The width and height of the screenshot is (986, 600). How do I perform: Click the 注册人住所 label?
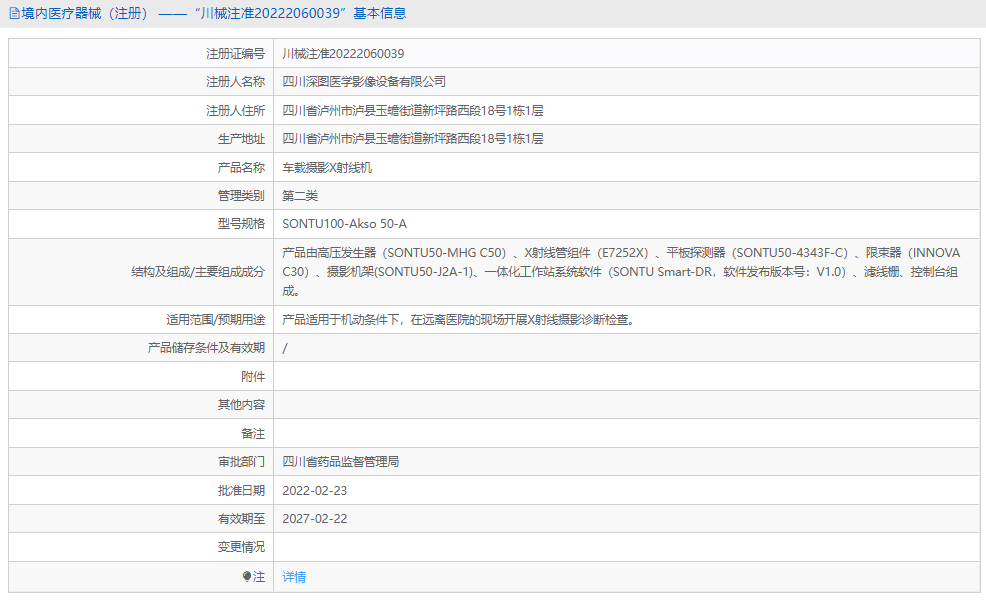pyautogui.click(x=235, y=111)
